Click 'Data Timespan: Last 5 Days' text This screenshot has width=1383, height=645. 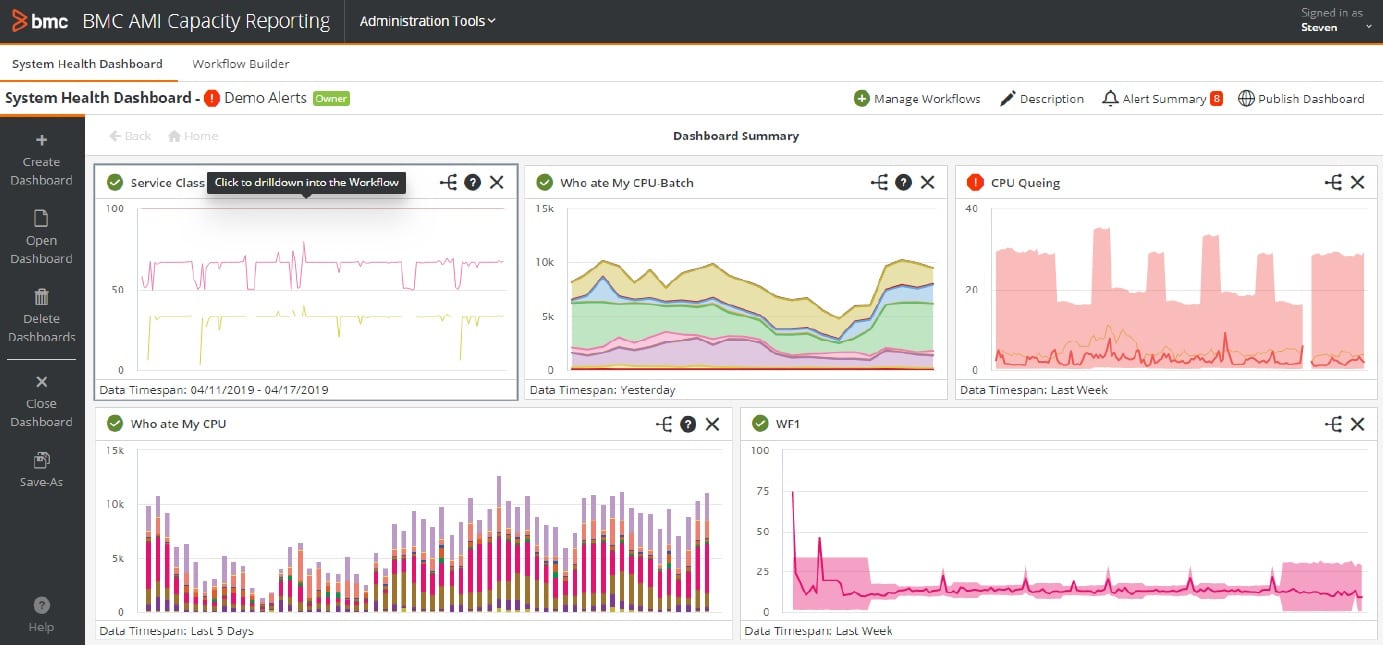(x=176, y=631)
